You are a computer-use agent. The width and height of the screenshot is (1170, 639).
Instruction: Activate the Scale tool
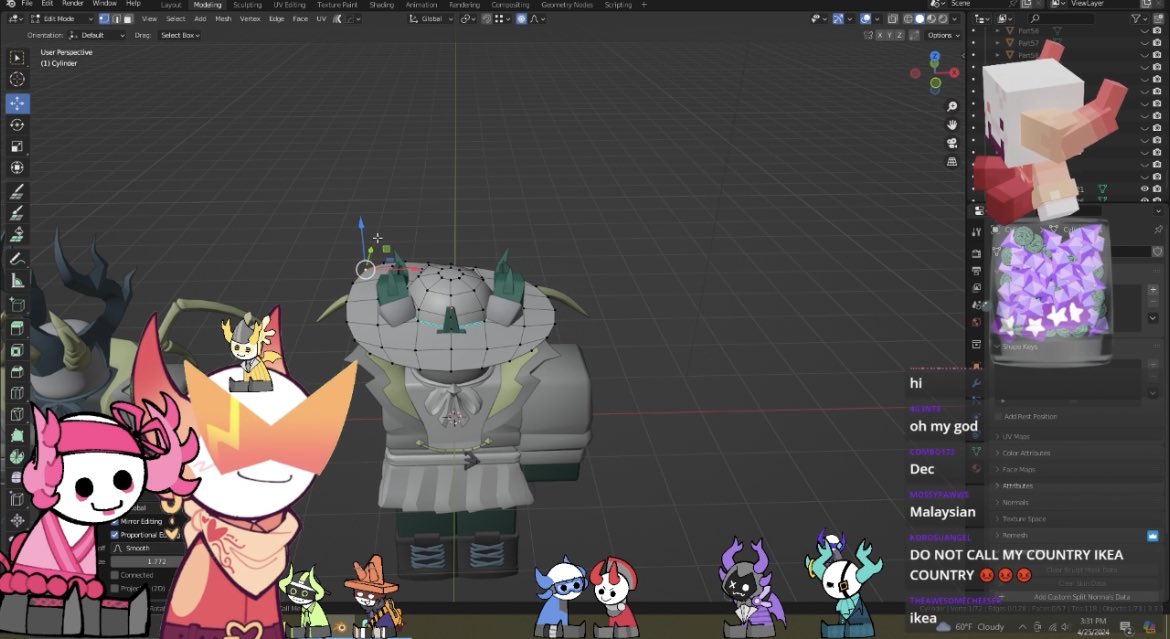[x=17, y=146]
